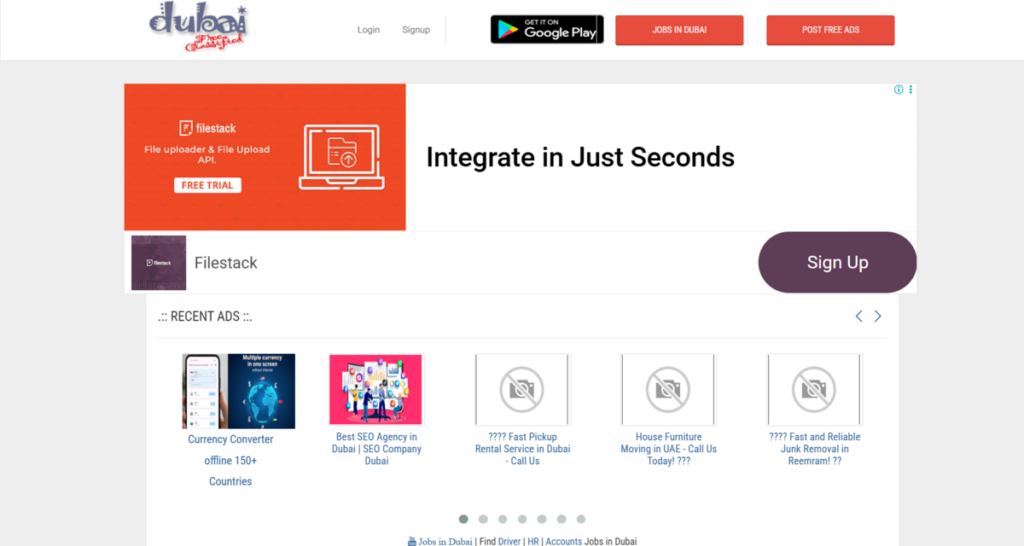
Task: Open the ad options three-dot menu
Action: coord(910,89)
